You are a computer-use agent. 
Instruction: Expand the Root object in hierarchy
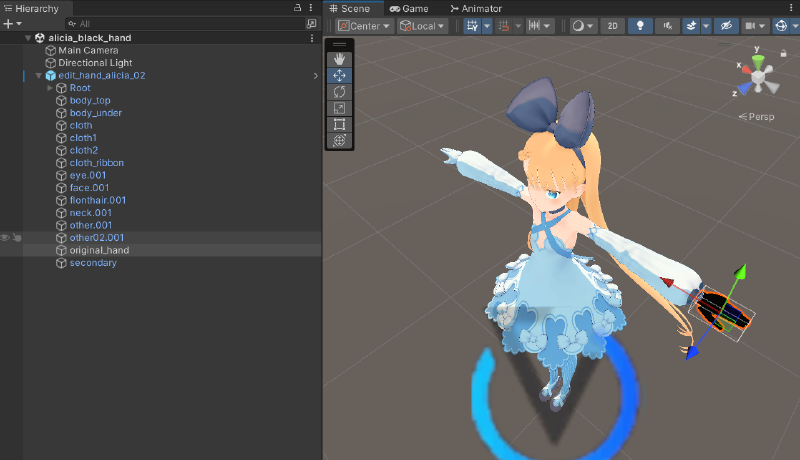point(50,88)
